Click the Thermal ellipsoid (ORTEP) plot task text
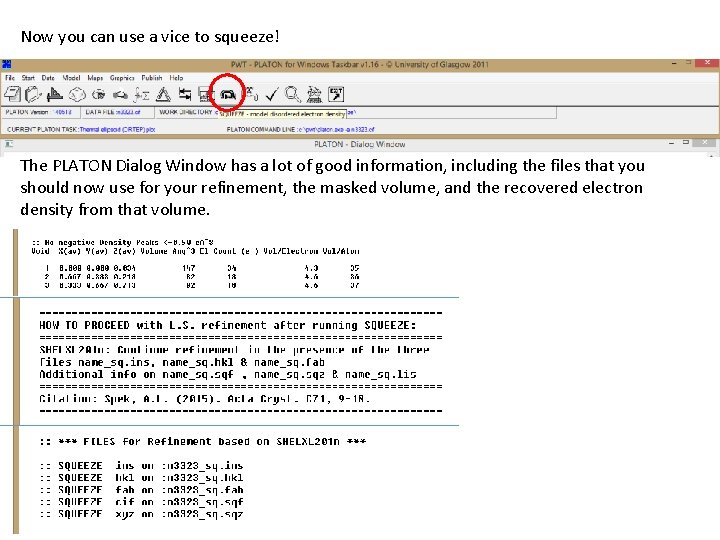This screenshot has height=540, width=720. (x=117, y=129)
